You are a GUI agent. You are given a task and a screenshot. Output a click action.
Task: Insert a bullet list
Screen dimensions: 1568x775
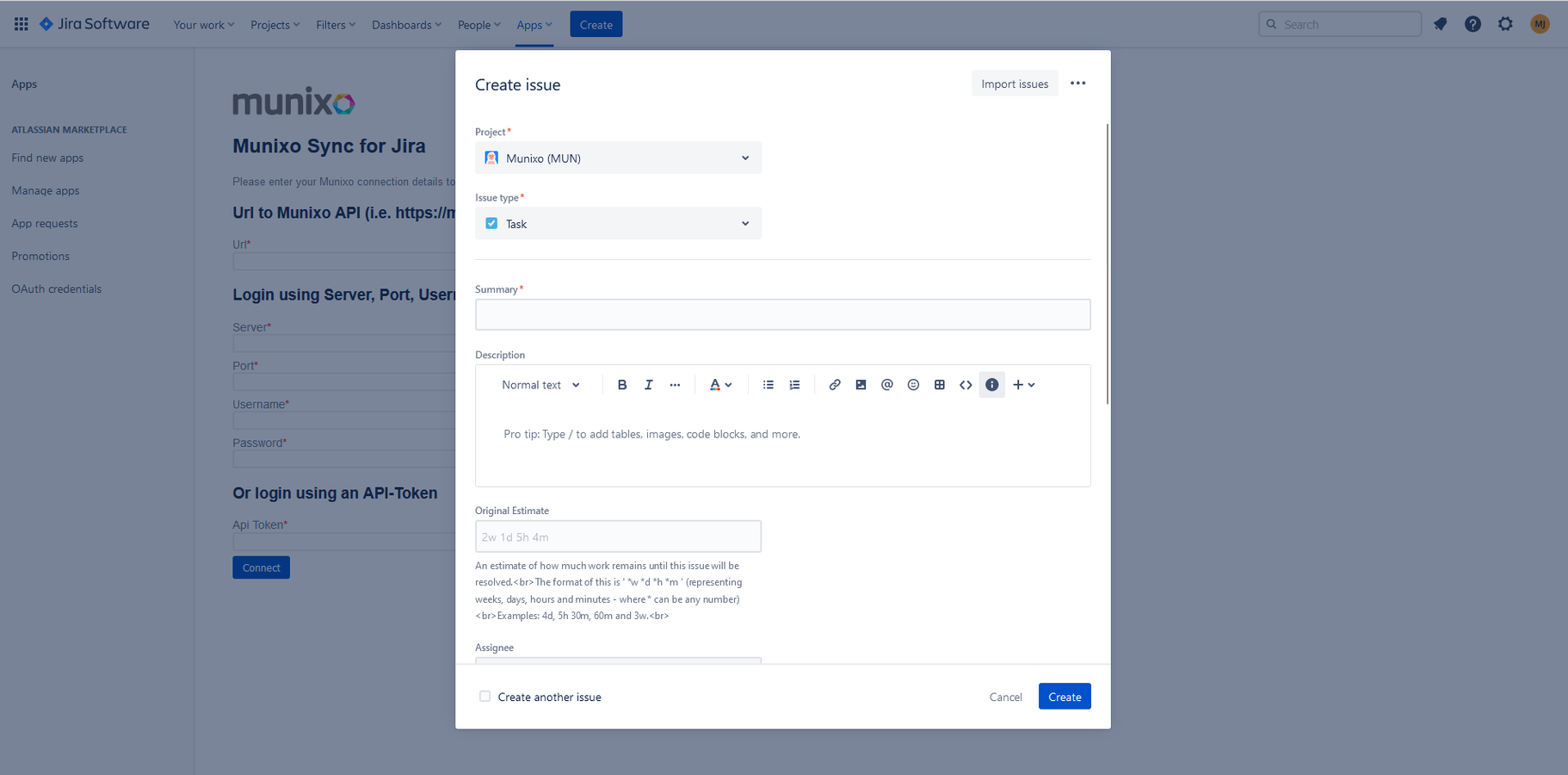[769, 385]
